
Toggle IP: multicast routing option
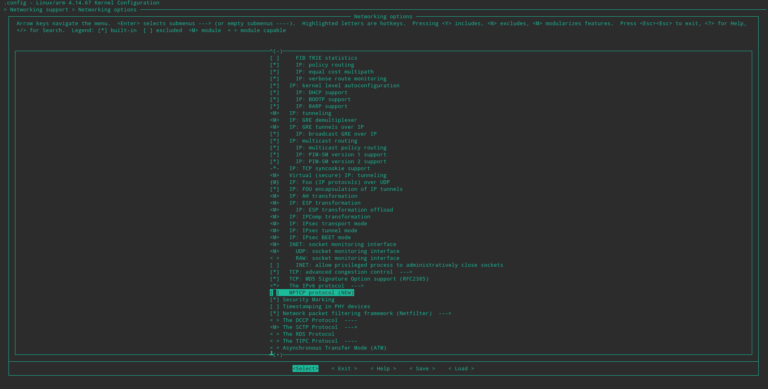313,141
